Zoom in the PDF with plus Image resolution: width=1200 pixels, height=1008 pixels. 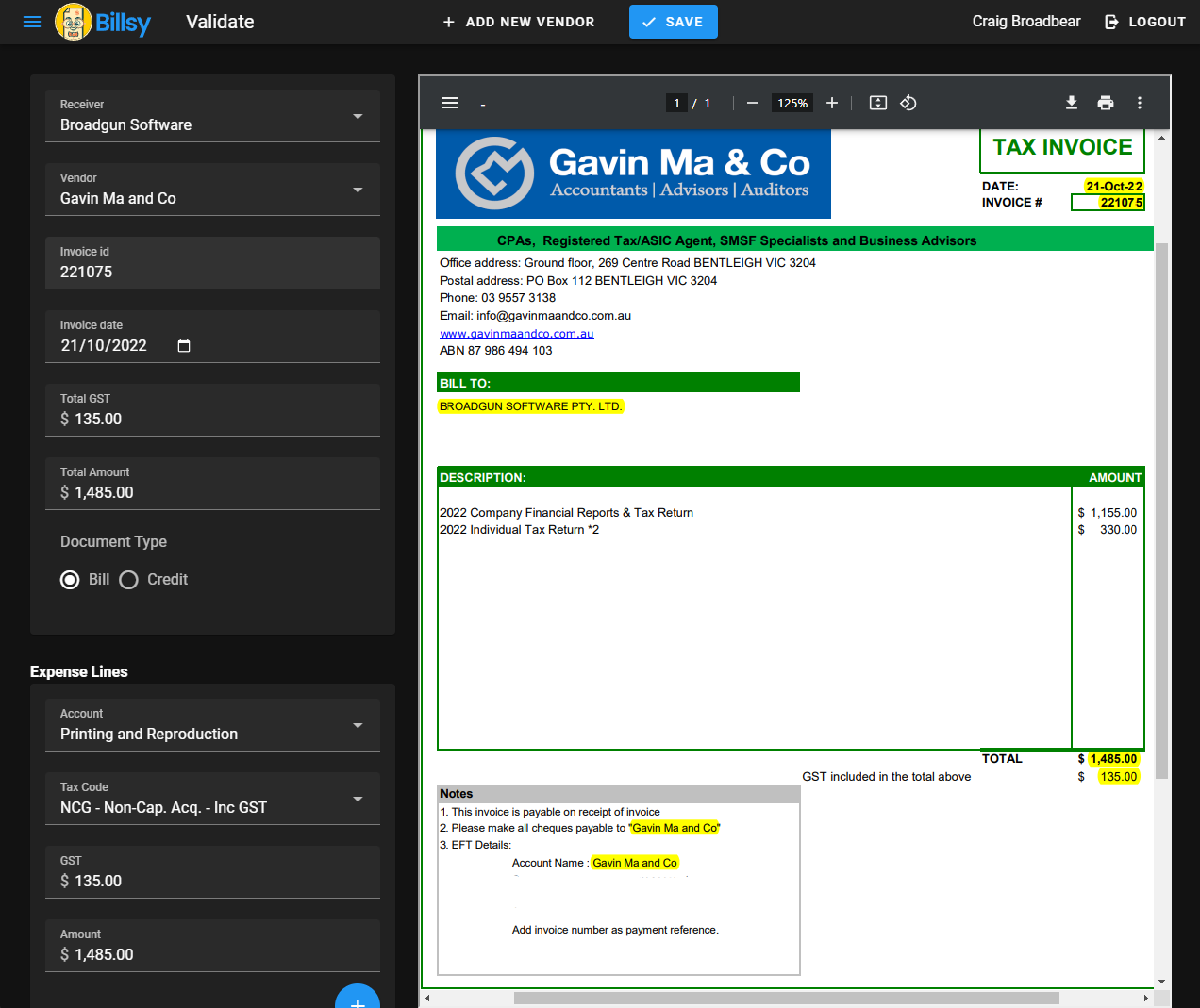point(832,103)
